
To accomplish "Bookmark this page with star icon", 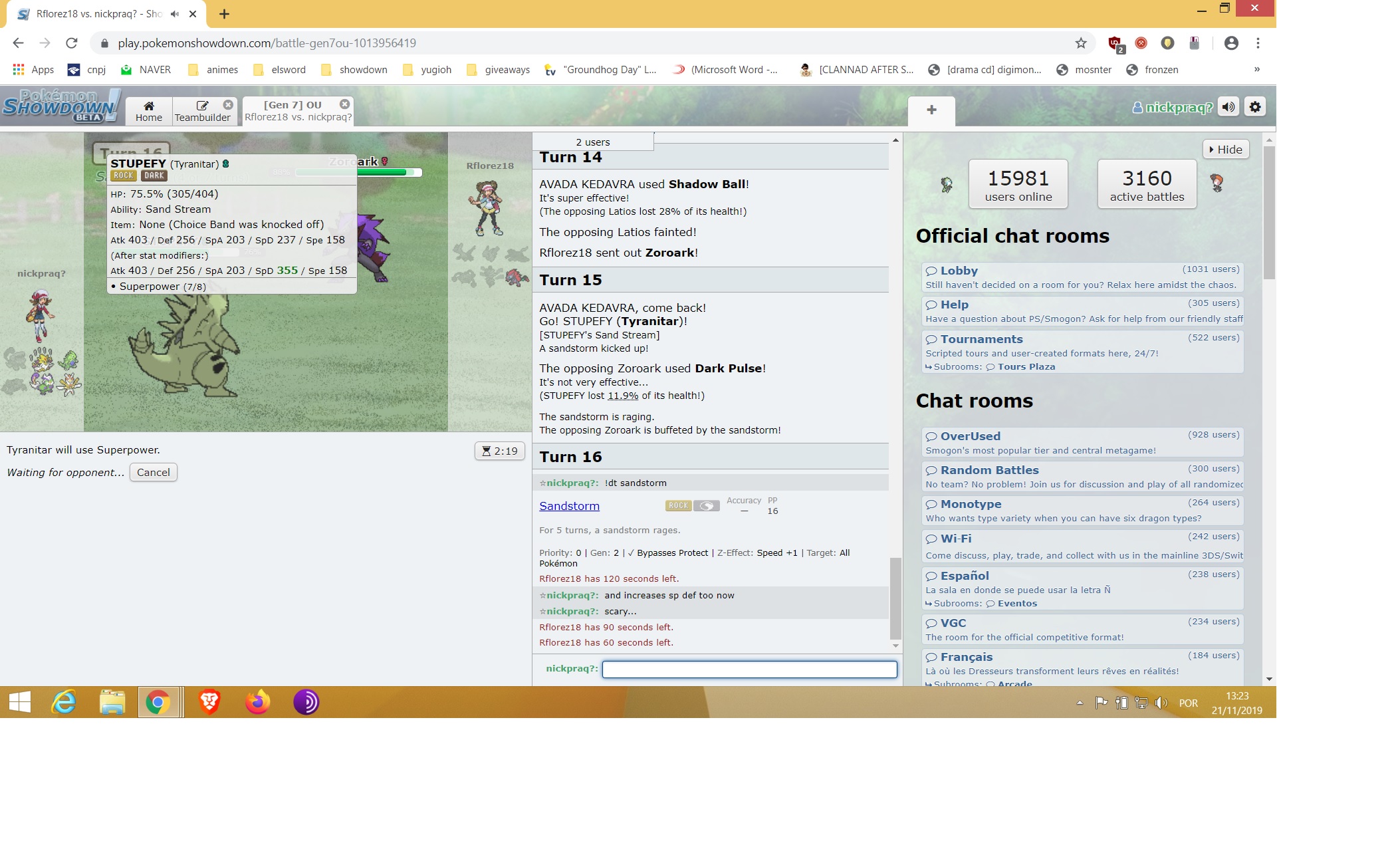I will point(1081,43).
